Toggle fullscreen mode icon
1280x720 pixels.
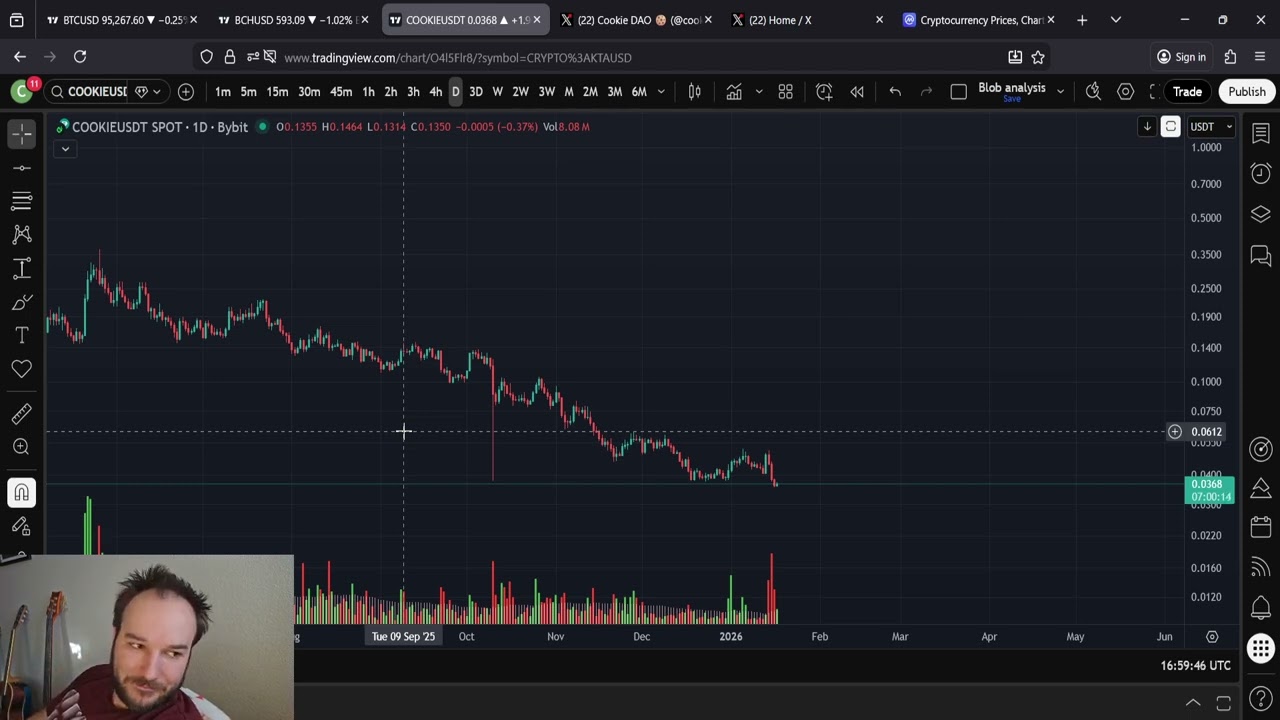tap(1153, 92)
